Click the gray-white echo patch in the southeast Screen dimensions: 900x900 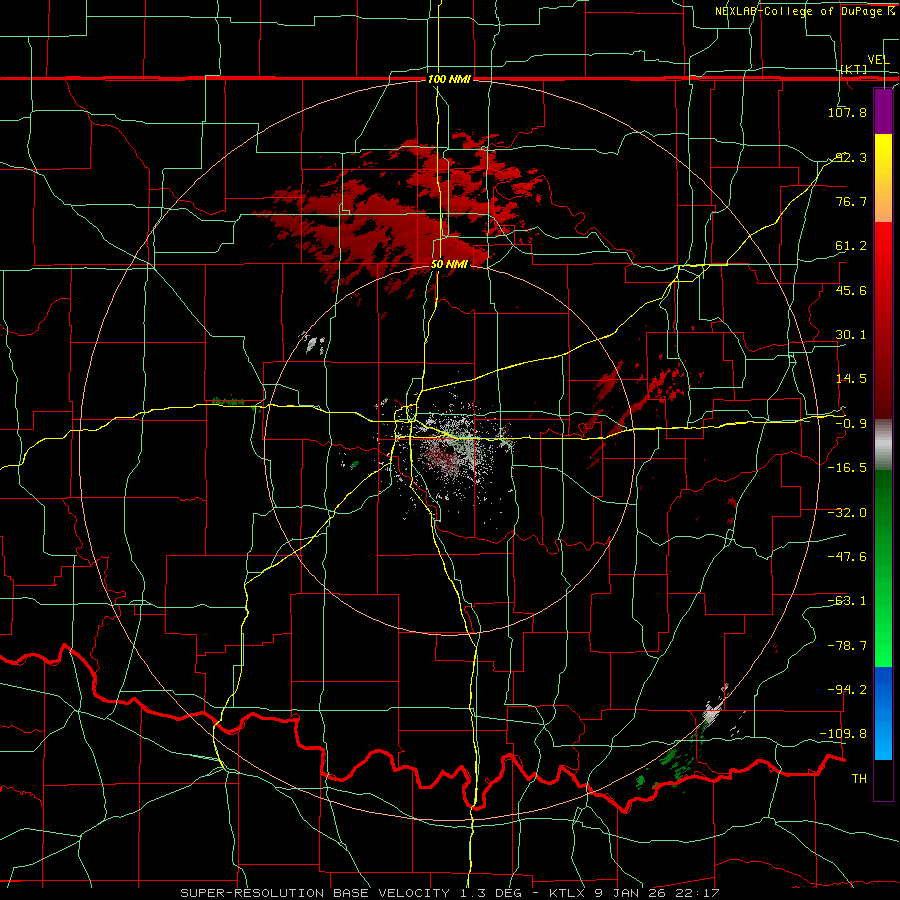point(713,712)
